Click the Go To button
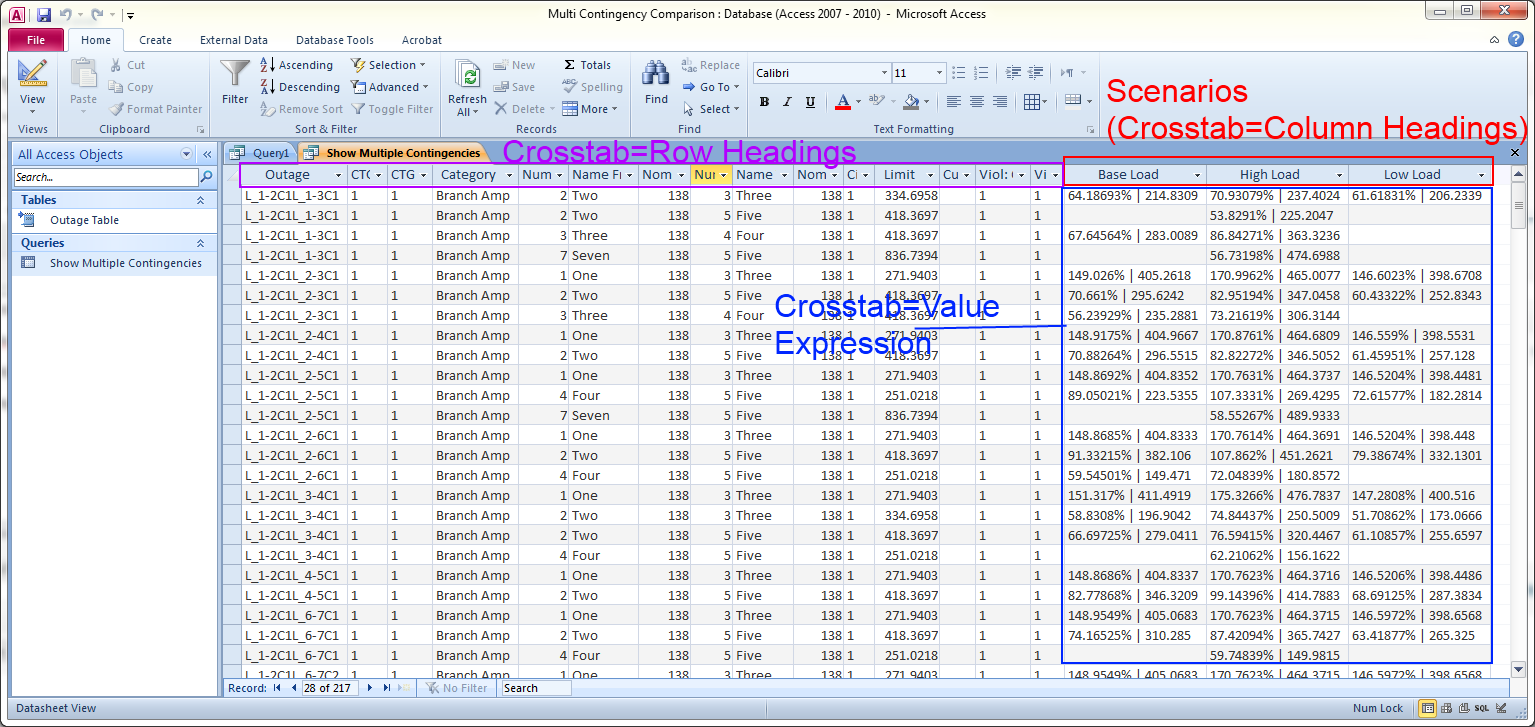Screen dimensions: 1535x727 tap(711, 87)
